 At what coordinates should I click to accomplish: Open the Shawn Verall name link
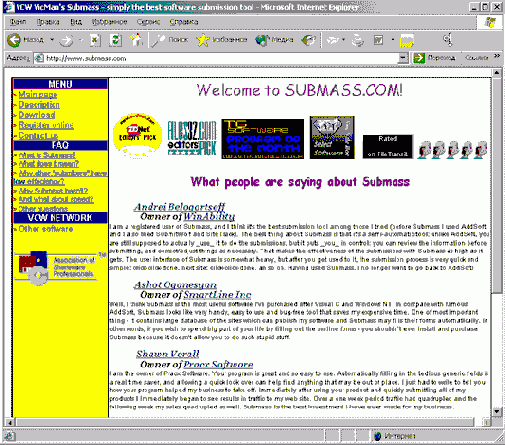(x=168, y=354)
